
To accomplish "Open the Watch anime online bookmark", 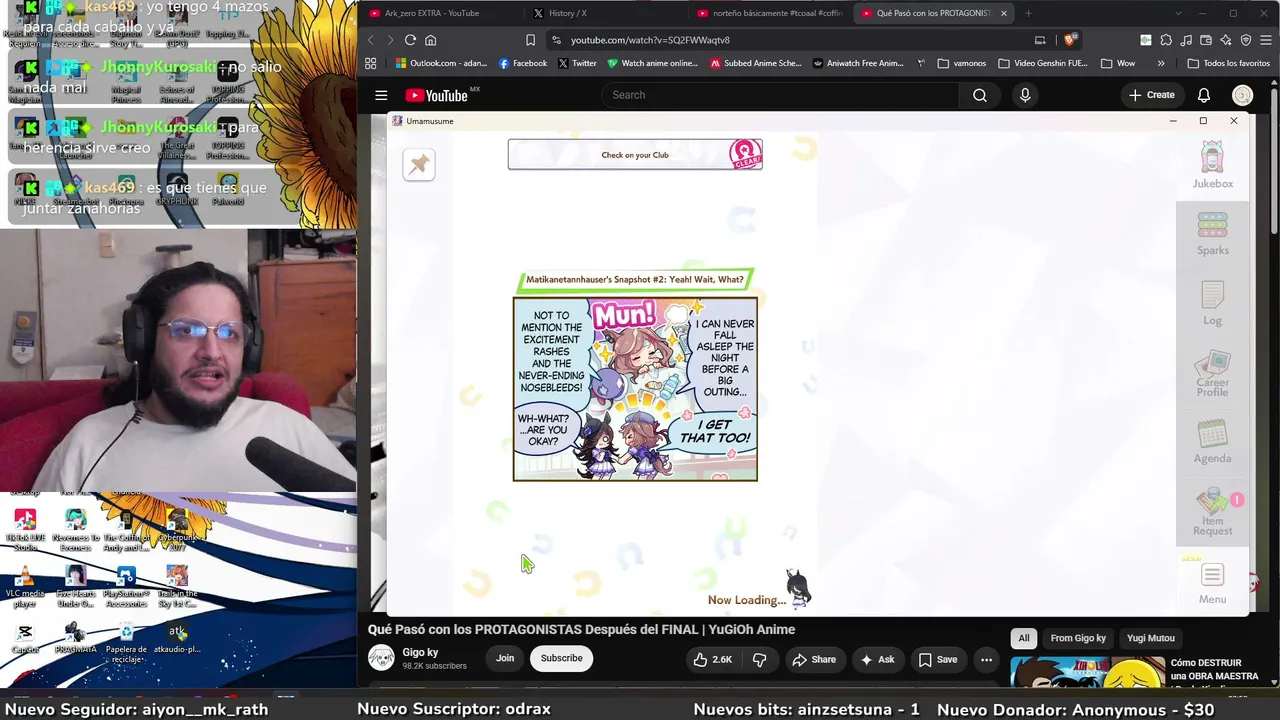I will point(654,63).
